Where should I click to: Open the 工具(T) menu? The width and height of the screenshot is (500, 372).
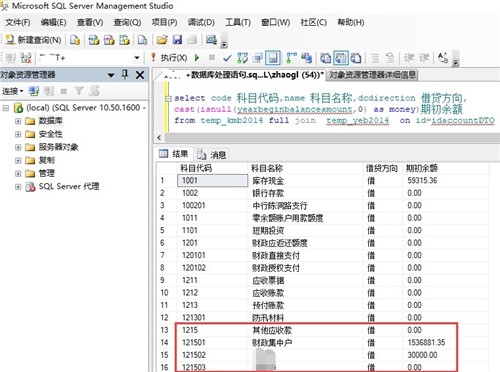point(238,22)
